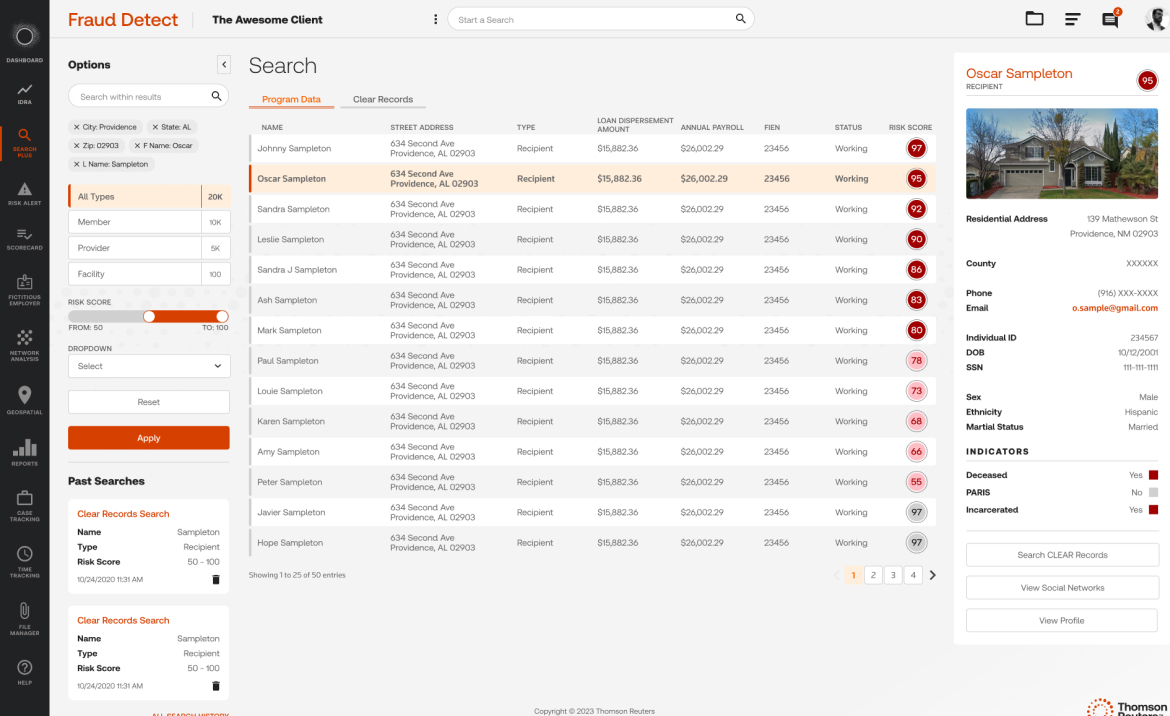Click Search CLEAR Records button
Viewport: 1170px width, 716px height.
point(1063,555)
